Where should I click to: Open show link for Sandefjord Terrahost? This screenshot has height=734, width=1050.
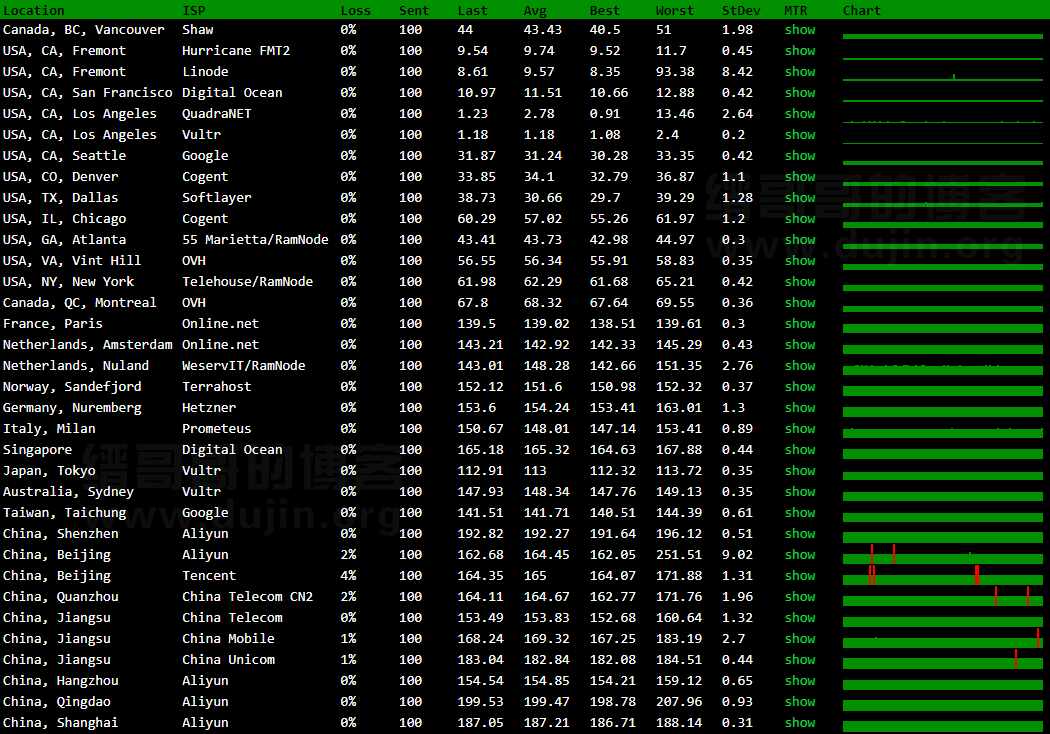click(x=800, y=386)
